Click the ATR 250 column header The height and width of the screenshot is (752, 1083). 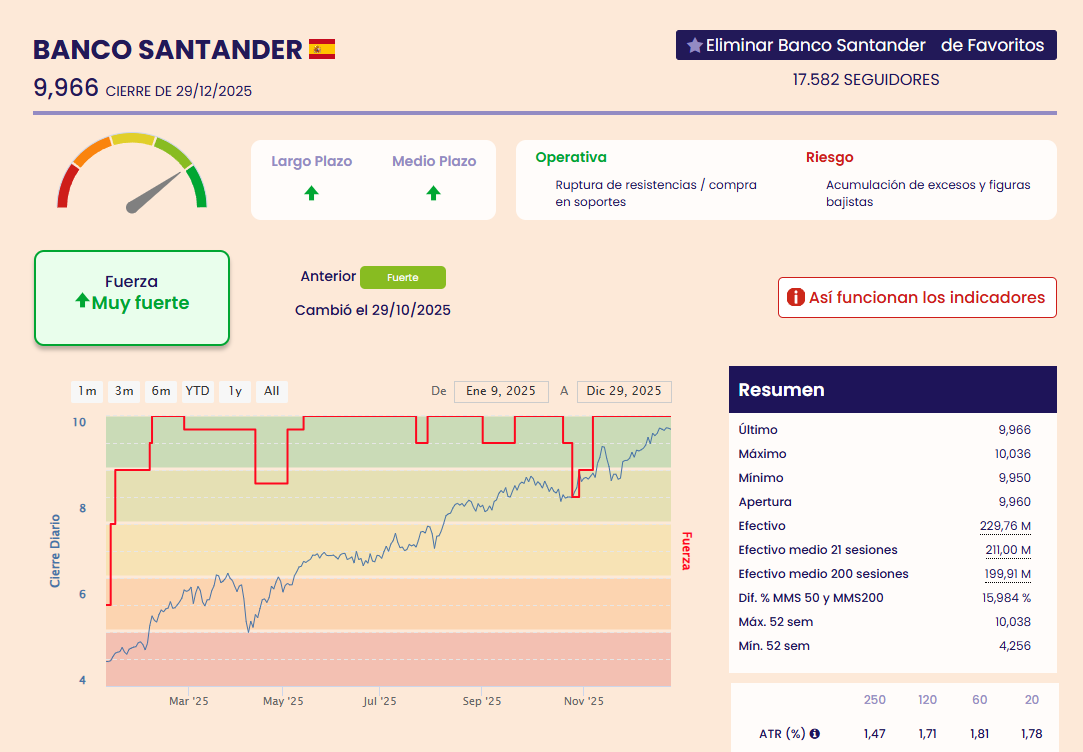[x=874, y=700]
